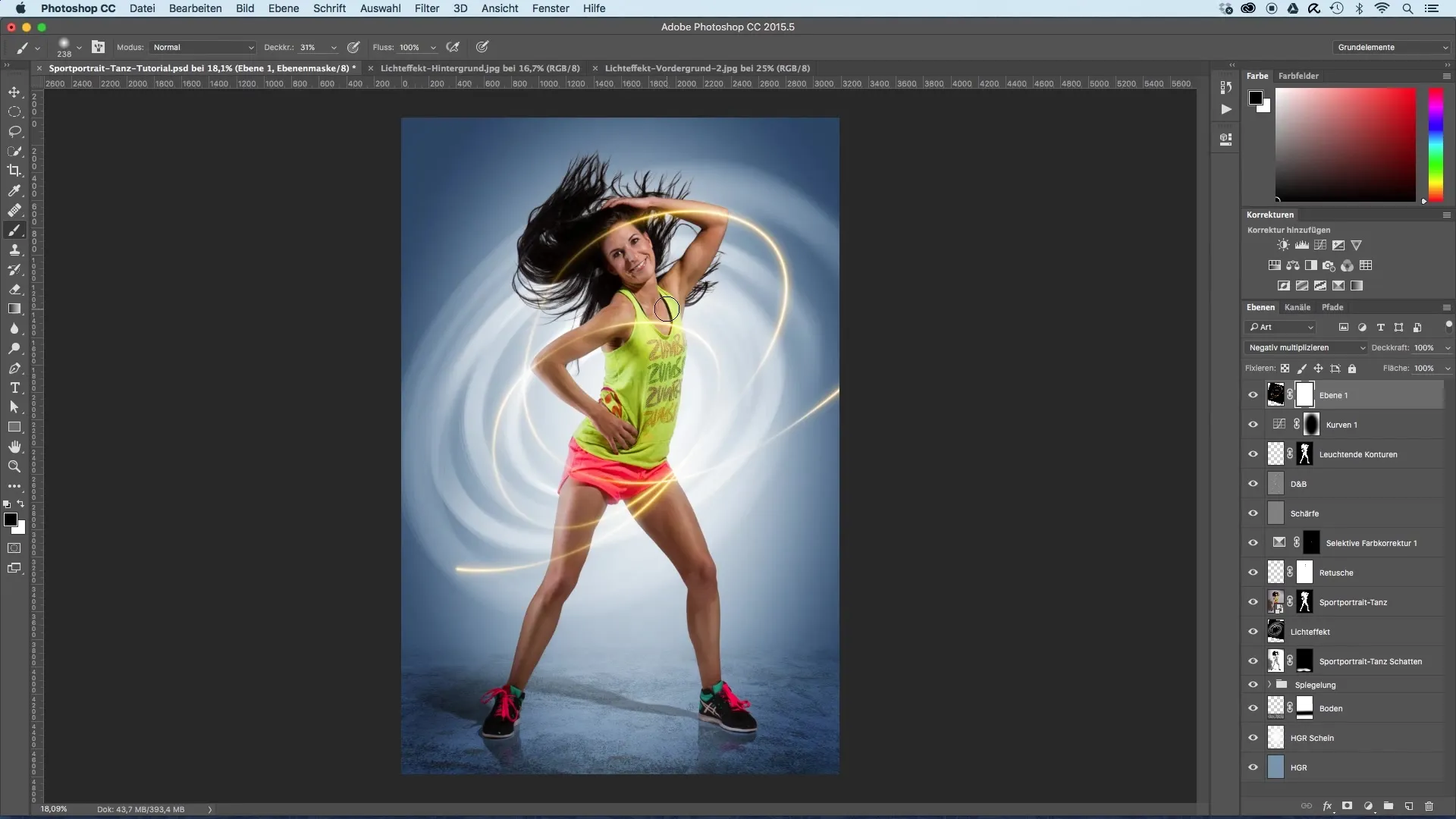Create a new adjustment layer icon
1456x819 pixels.
coord(1368,806)
